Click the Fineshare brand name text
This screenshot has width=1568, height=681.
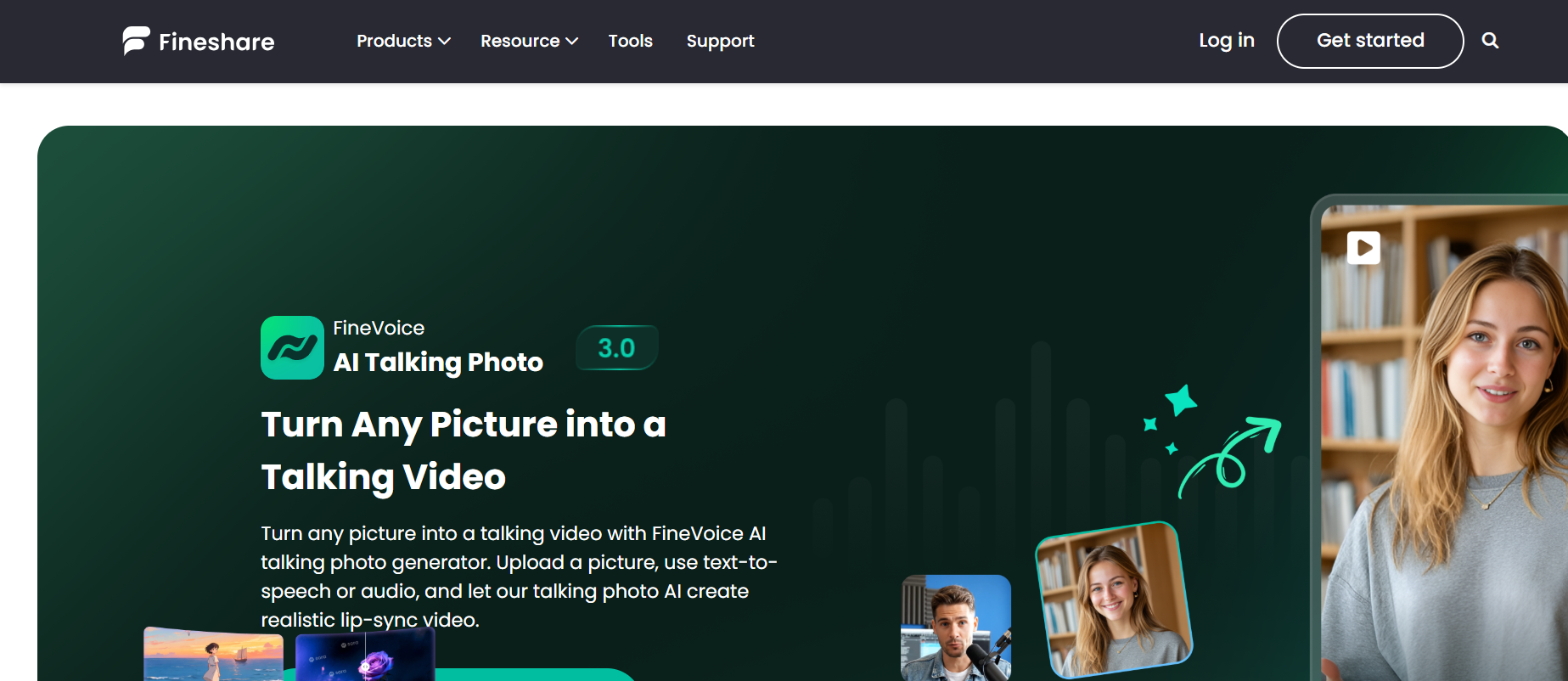216,42
